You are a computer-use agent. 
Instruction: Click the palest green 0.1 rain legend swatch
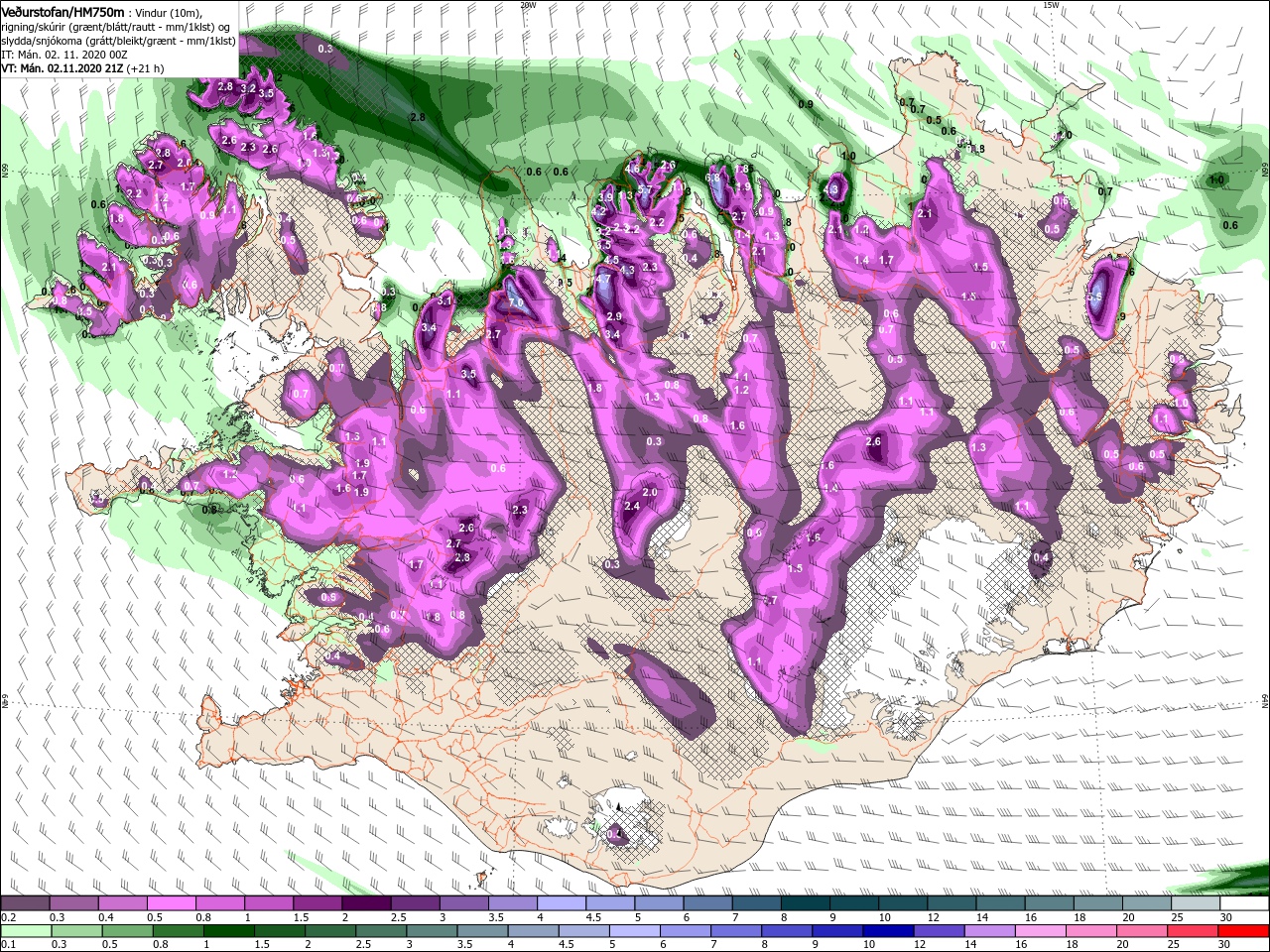(x=25, y=932)
